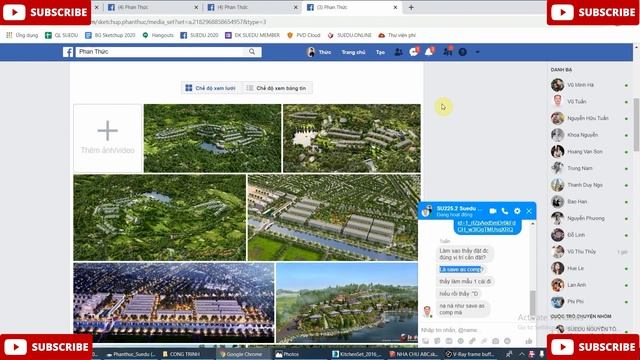Go to Trang chủ home
640x360 pixels.
coord(353,52)
